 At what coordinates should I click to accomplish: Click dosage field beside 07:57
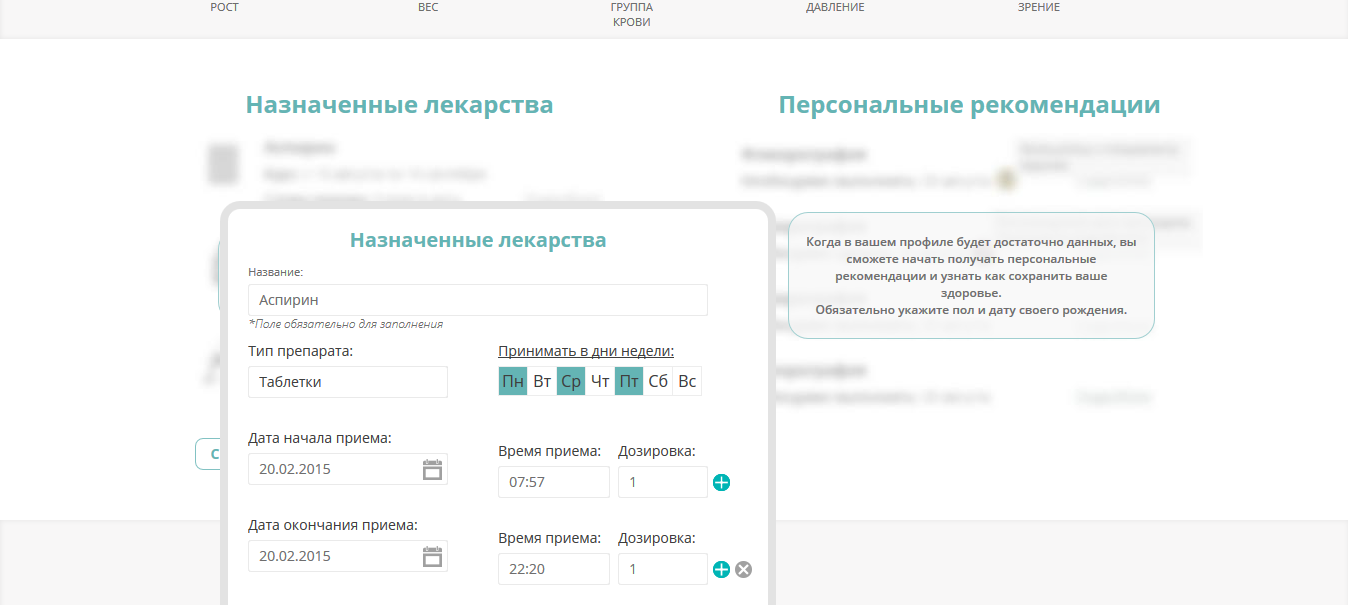662,482
